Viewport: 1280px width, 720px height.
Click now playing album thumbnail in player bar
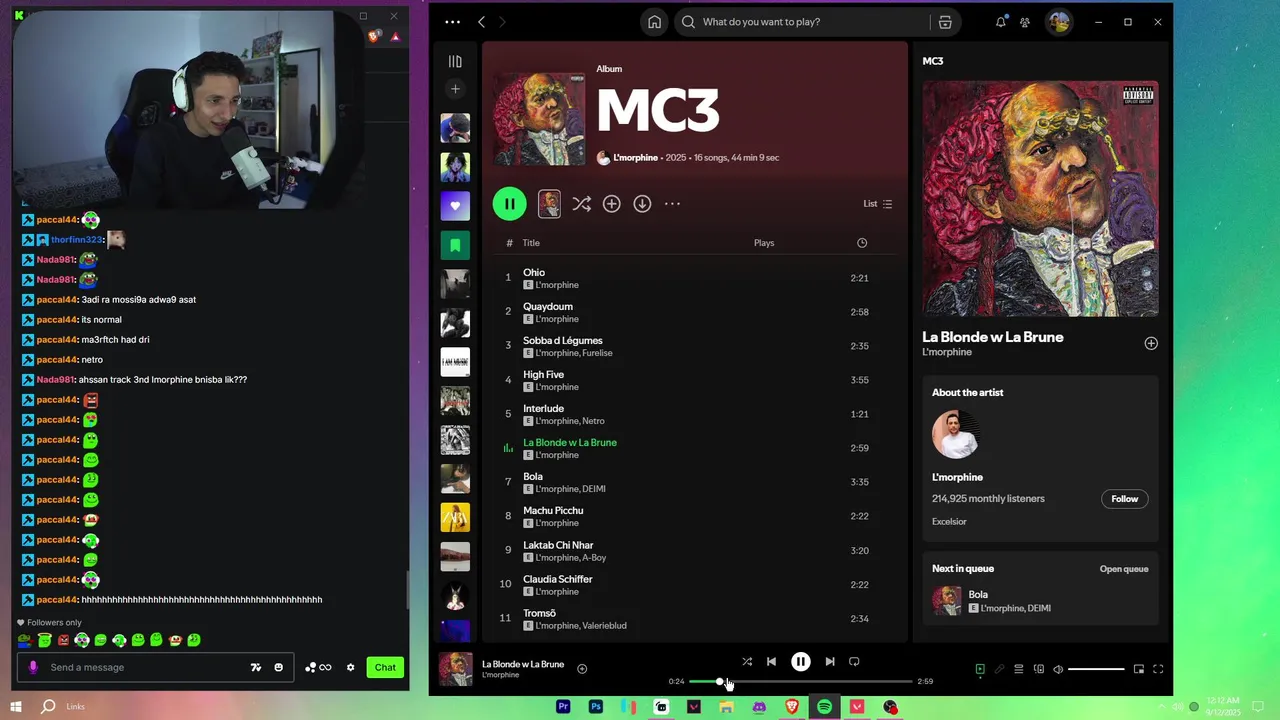[456, 669]
